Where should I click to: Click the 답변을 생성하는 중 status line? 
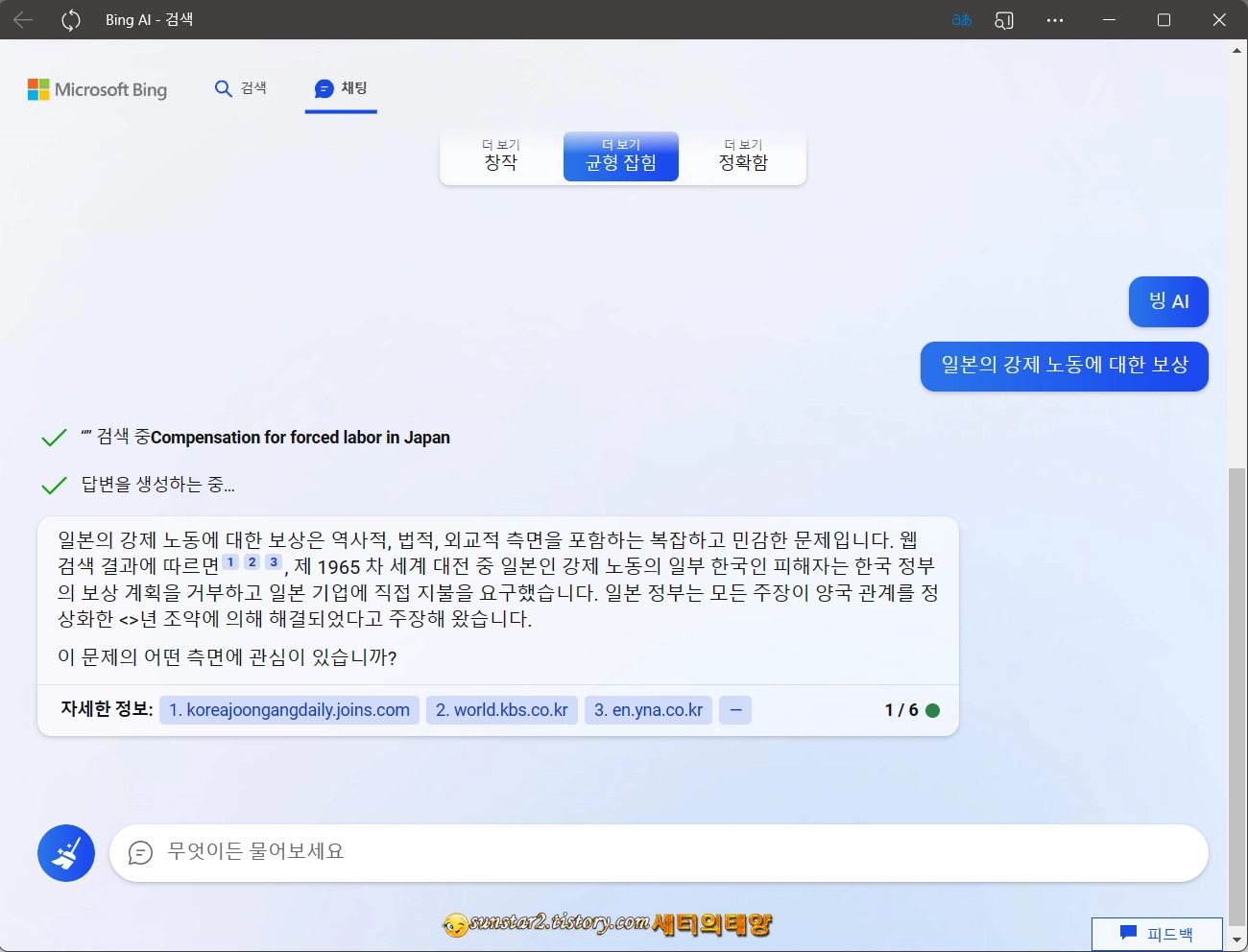tap(158, 485)
